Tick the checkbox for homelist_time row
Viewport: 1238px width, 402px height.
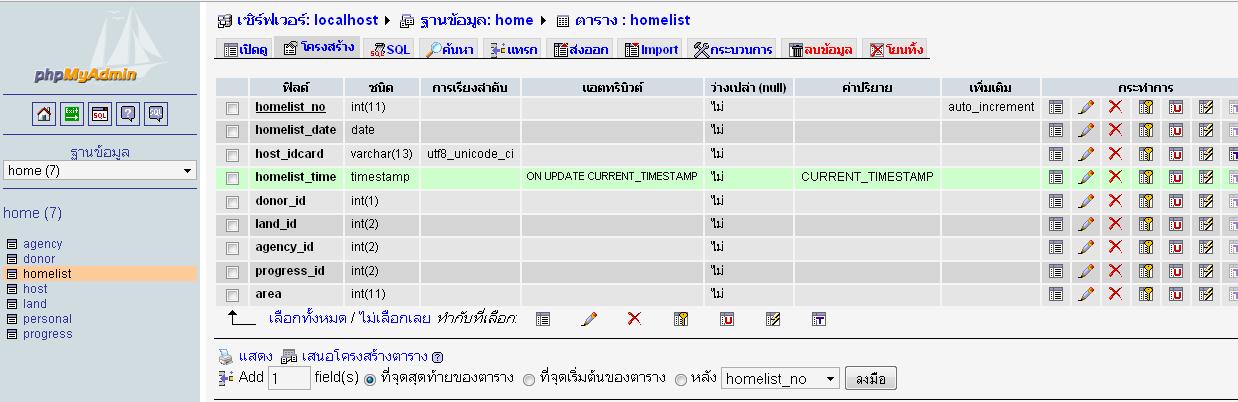point(232,178)
